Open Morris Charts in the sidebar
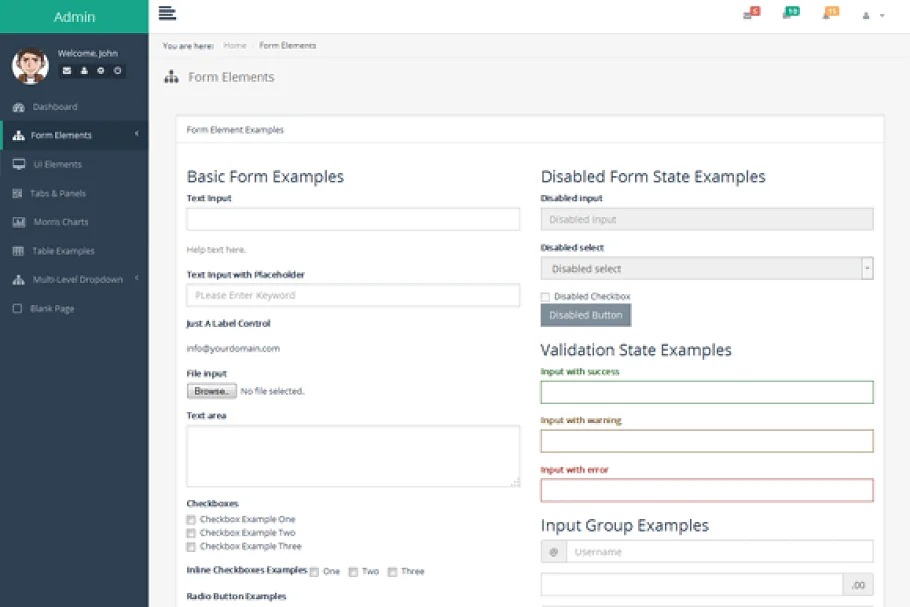910x607 pixels. point(60,222)
